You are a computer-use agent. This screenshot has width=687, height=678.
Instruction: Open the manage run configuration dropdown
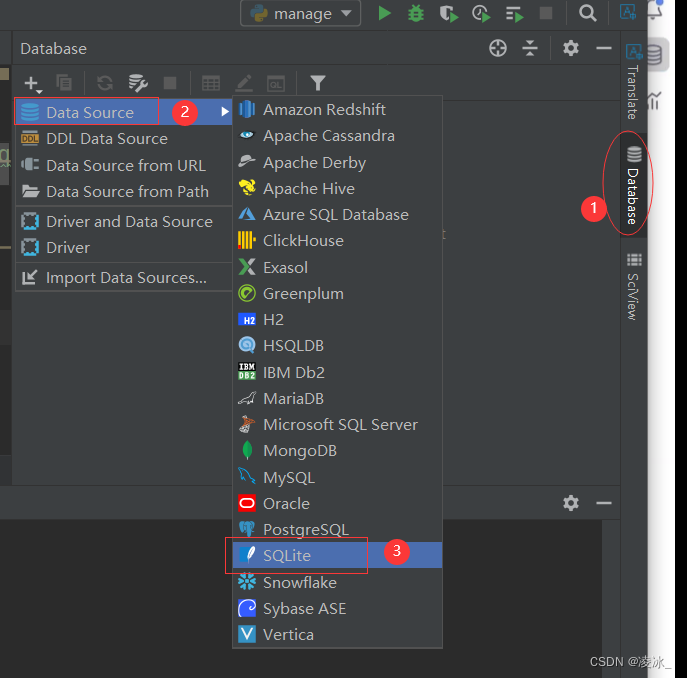pyautogui.click(x=301, y=14)
